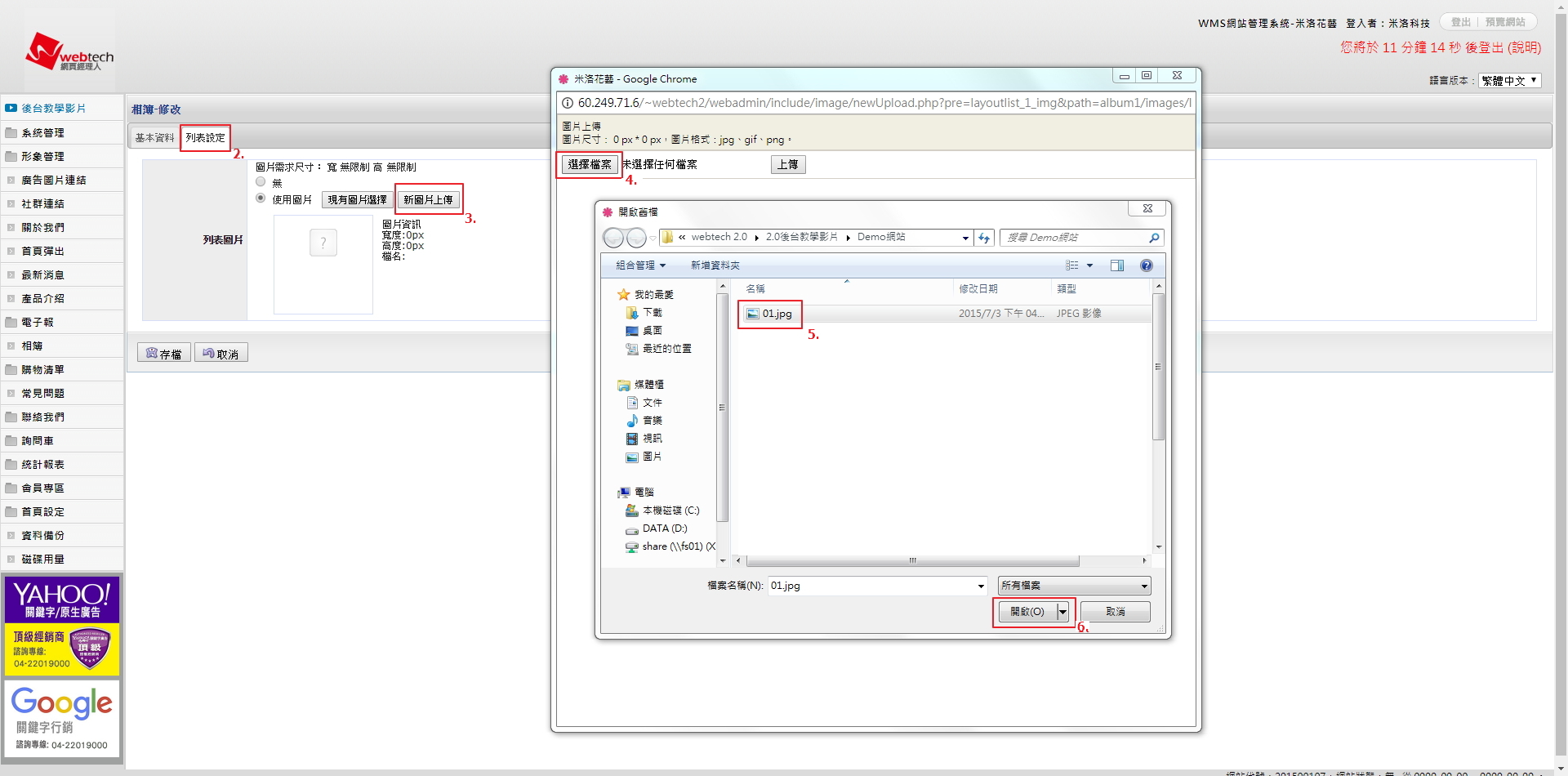
Task: Select the 使用圖片 radio button
Action: point(261,198)
